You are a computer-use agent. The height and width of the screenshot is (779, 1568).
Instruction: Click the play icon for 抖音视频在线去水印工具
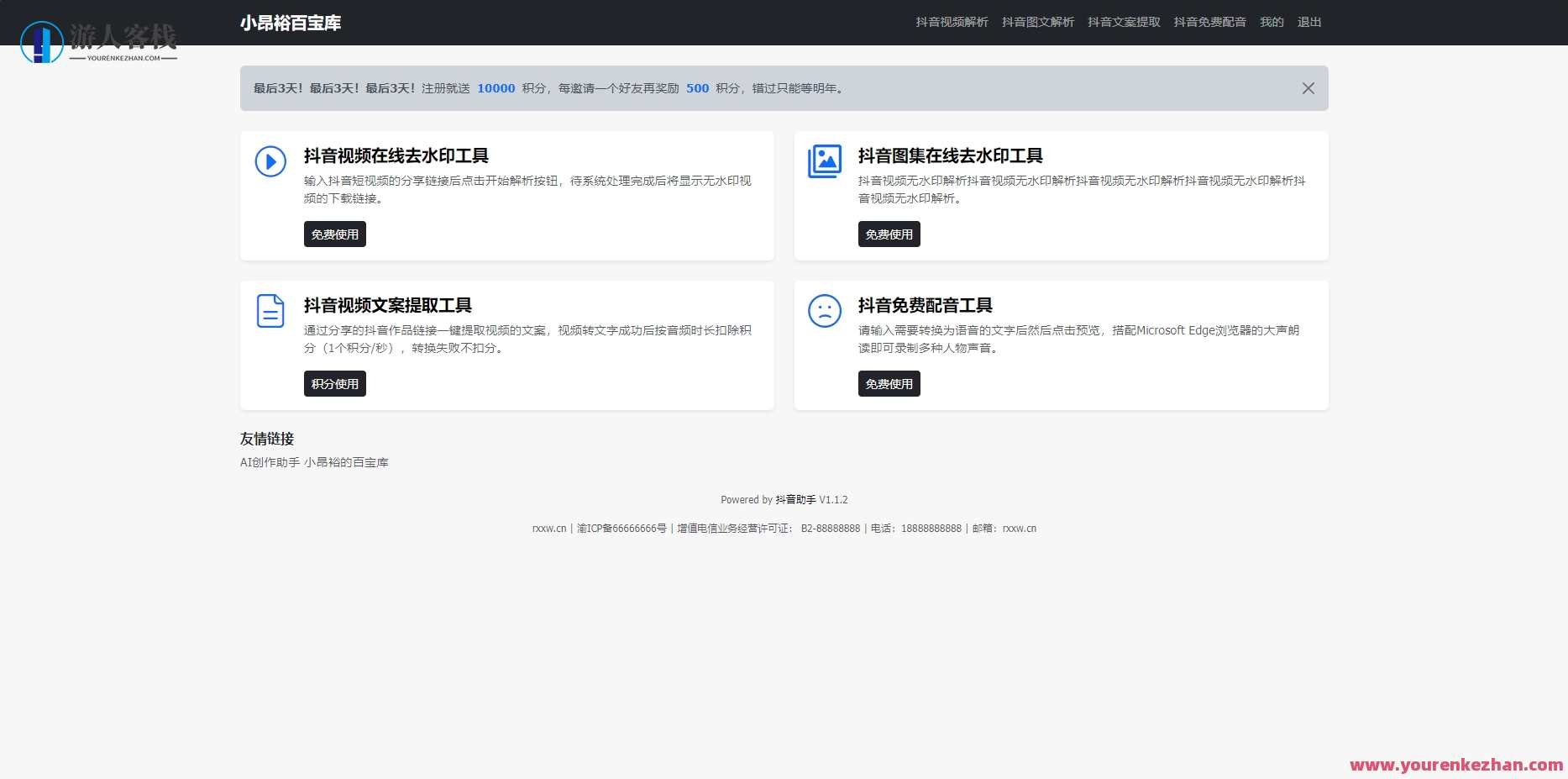[x=269, y=161]
